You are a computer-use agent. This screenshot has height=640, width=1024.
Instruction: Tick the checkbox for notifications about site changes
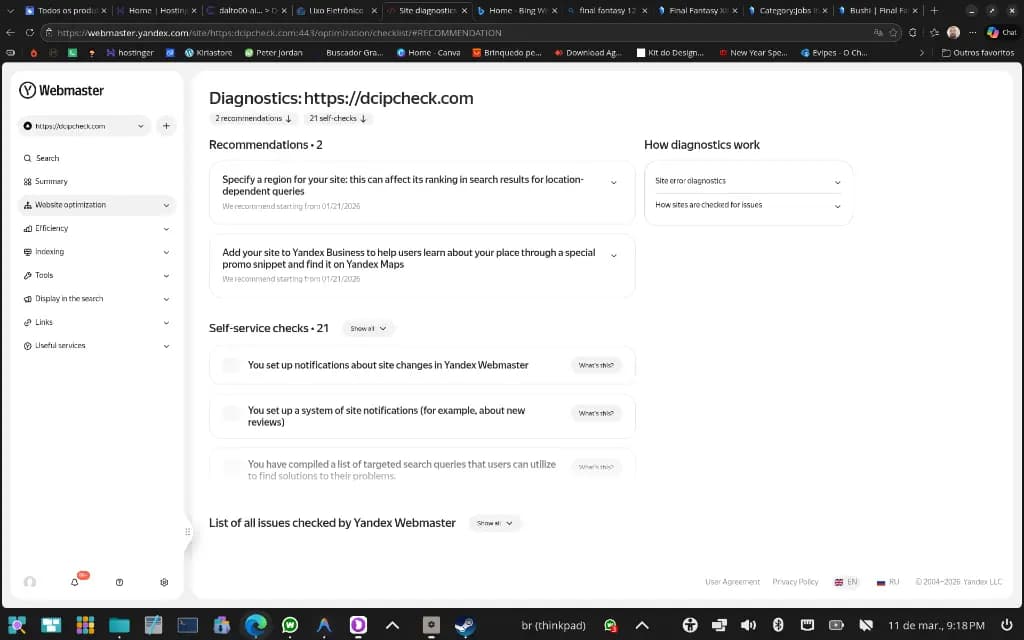click(x=231, y=366)
